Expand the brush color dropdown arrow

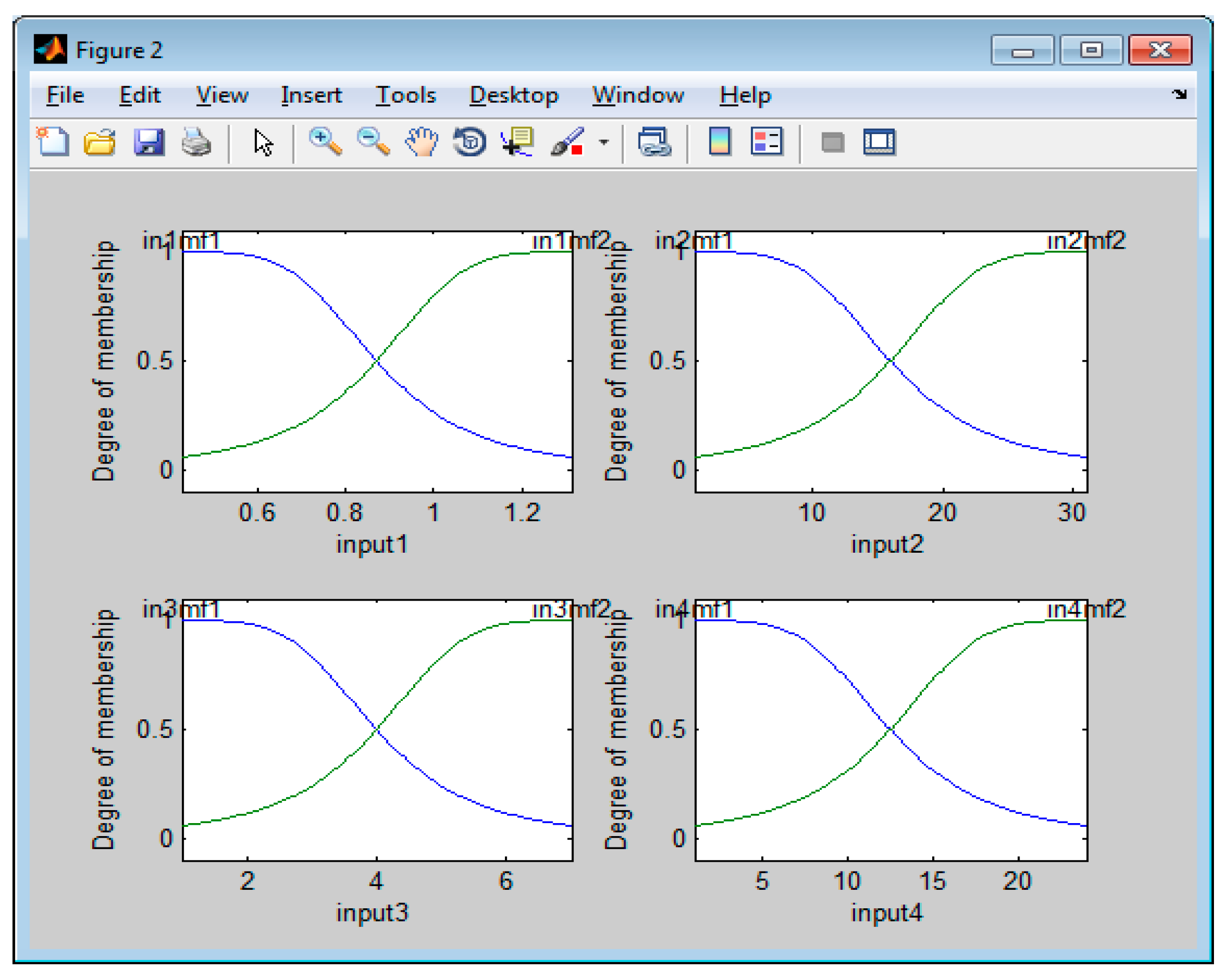point(604,142)
